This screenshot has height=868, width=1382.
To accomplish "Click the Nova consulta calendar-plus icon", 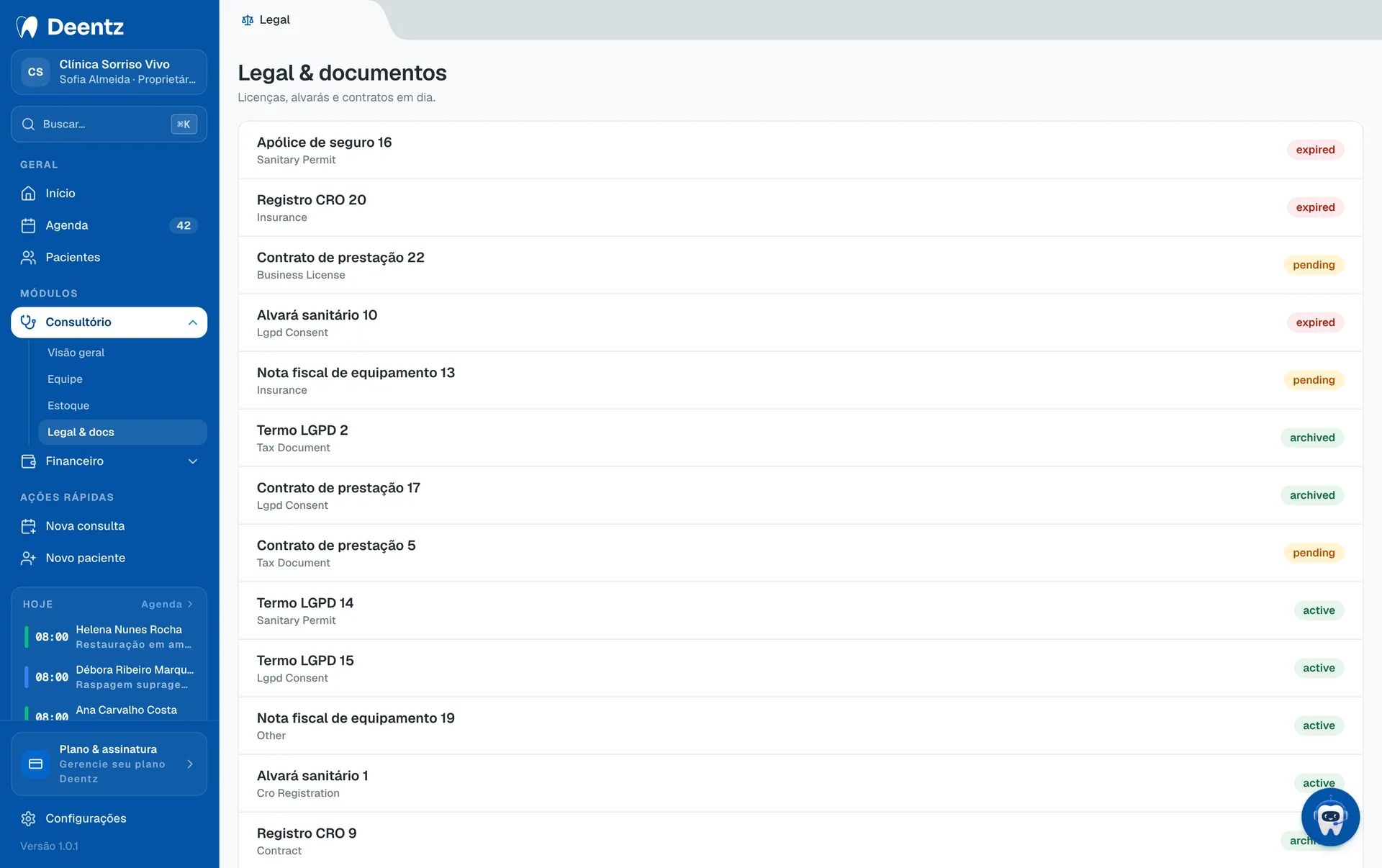I will pyautogui.click(x=28, y=526).
